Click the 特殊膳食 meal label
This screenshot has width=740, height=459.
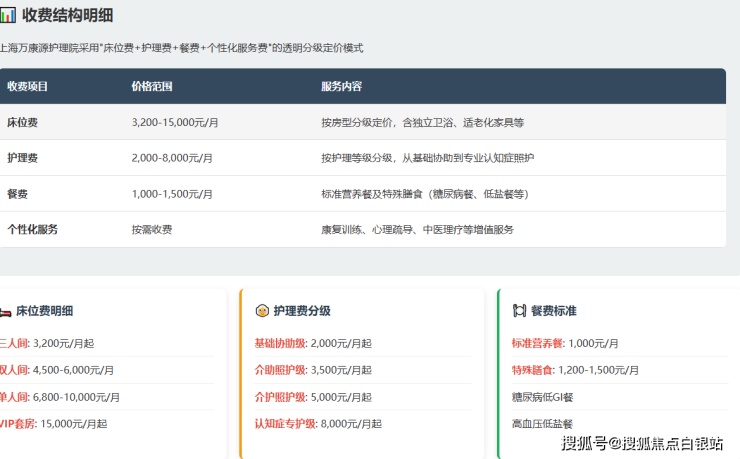point(532,370)
